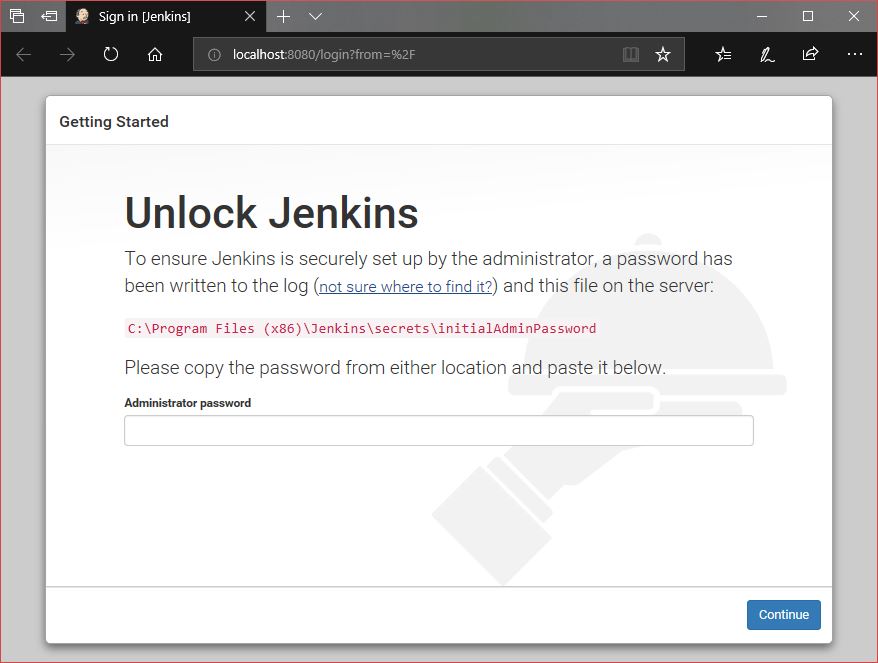
Task: Open the Favorites hub
Action: [723, 55]
